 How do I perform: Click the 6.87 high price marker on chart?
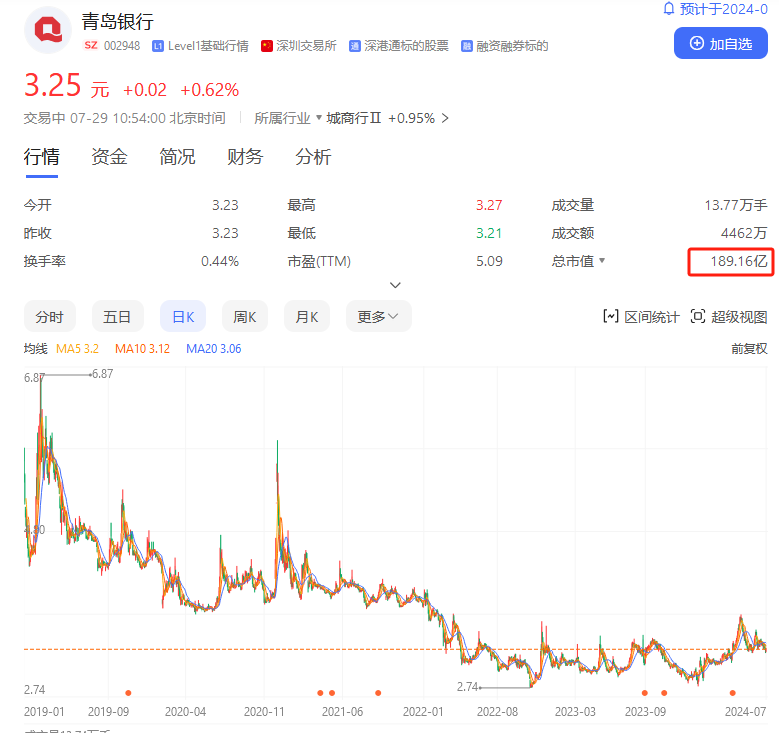pos(103,374)
